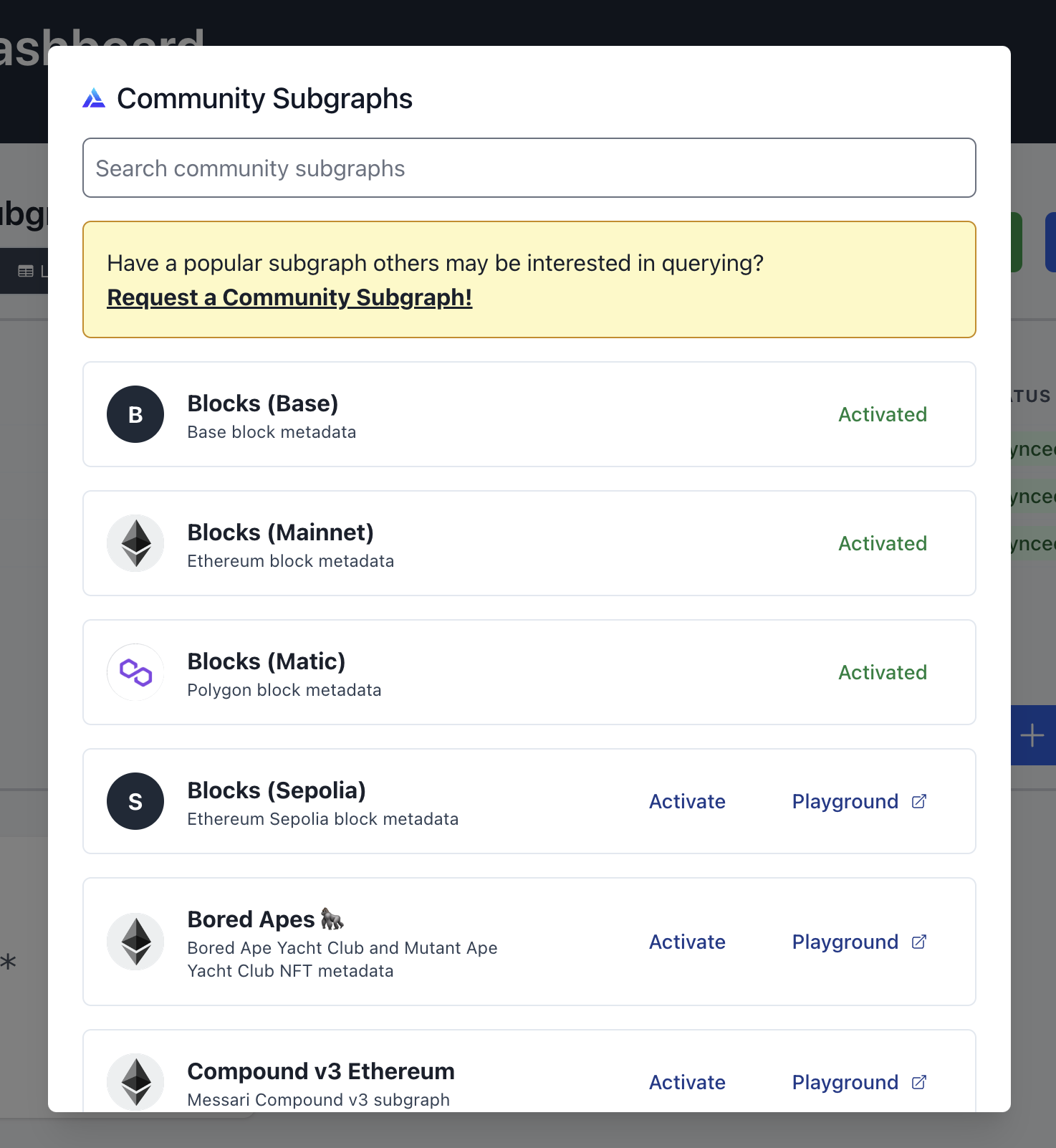Click the Blocks (Sepolia) S avatar icon

(135, 801)
